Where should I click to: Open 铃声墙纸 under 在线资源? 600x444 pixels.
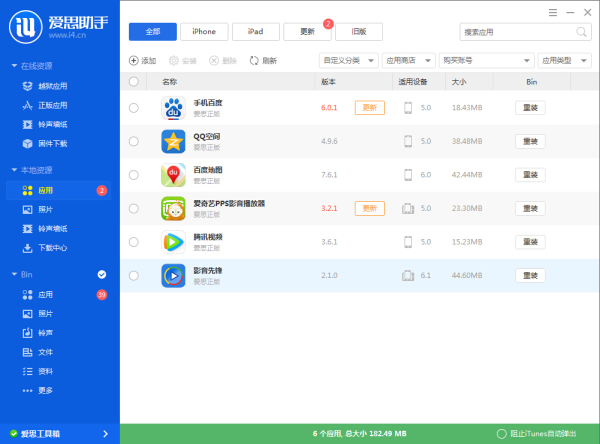pos(45,124)
